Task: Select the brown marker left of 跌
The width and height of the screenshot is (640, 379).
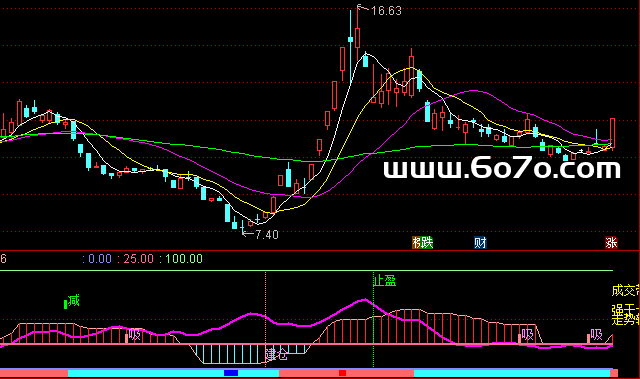Action: point(416,243)
